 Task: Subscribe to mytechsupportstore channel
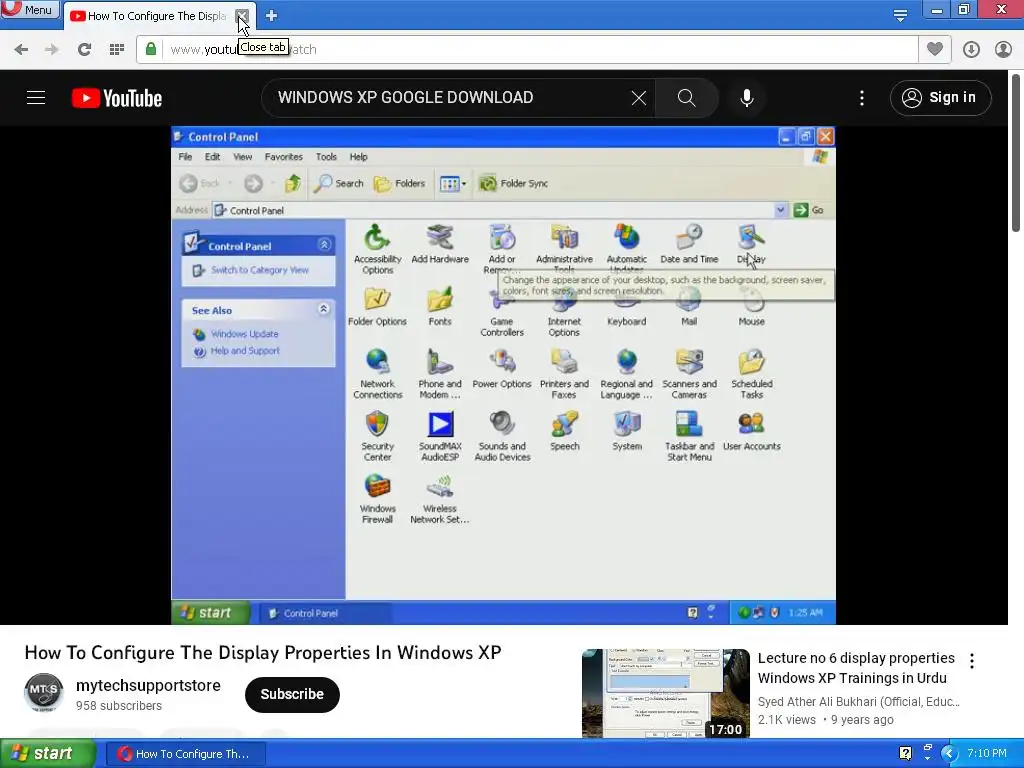[292, 694]
